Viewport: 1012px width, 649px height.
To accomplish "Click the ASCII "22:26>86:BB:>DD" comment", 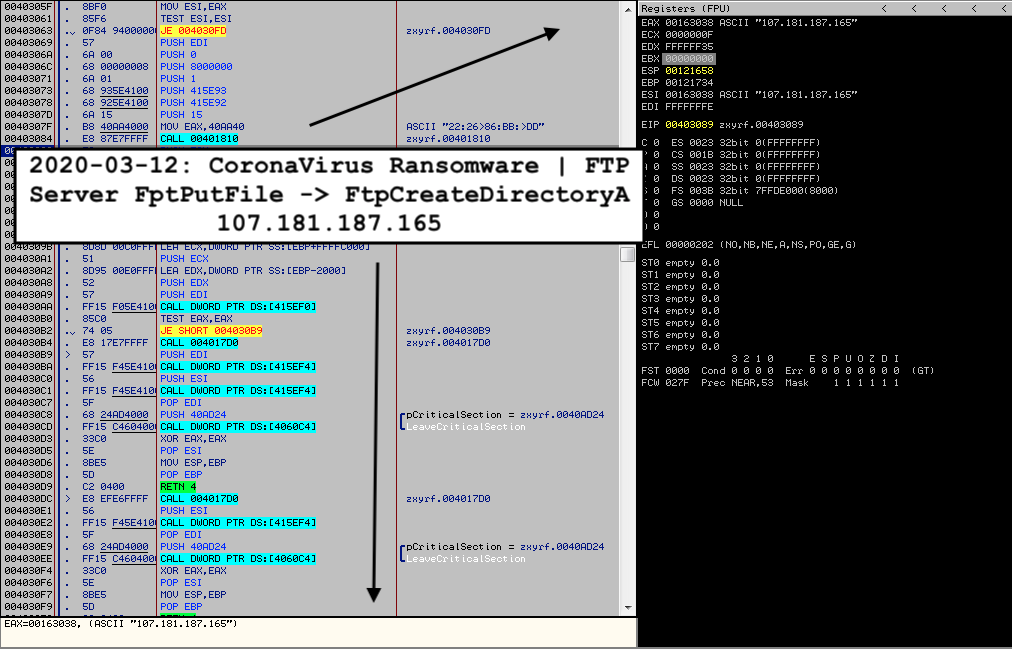I will coord(475,127).
